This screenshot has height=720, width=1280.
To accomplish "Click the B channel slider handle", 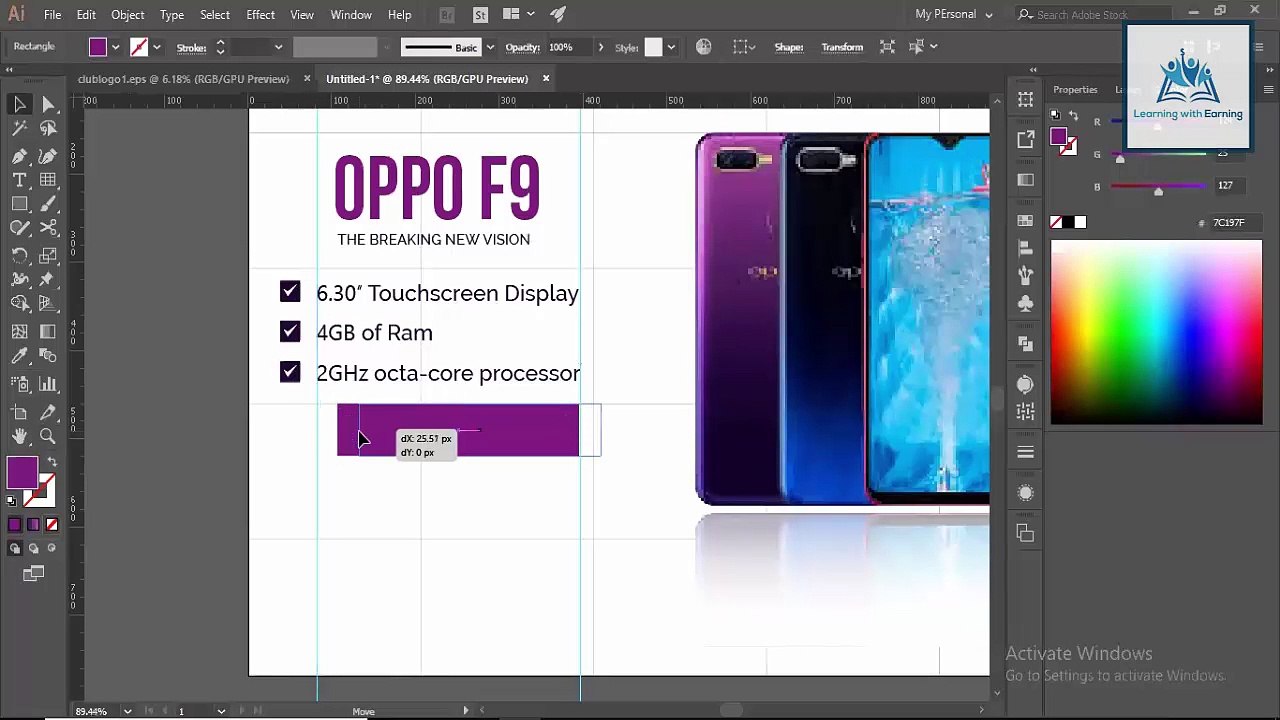I will (1159, 191).
